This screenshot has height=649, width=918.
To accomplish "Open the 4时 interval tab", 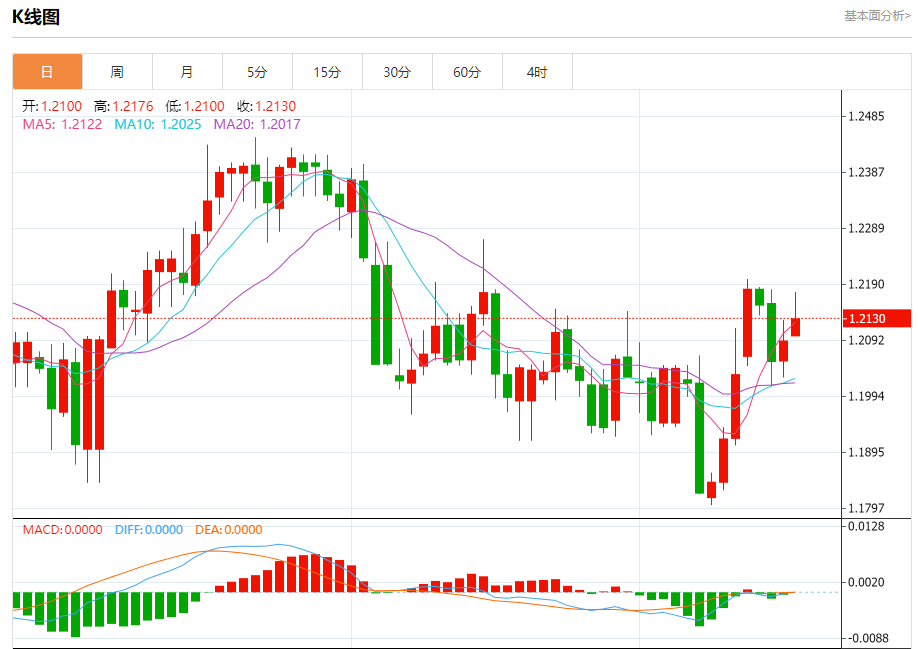I will click(537, 72).
